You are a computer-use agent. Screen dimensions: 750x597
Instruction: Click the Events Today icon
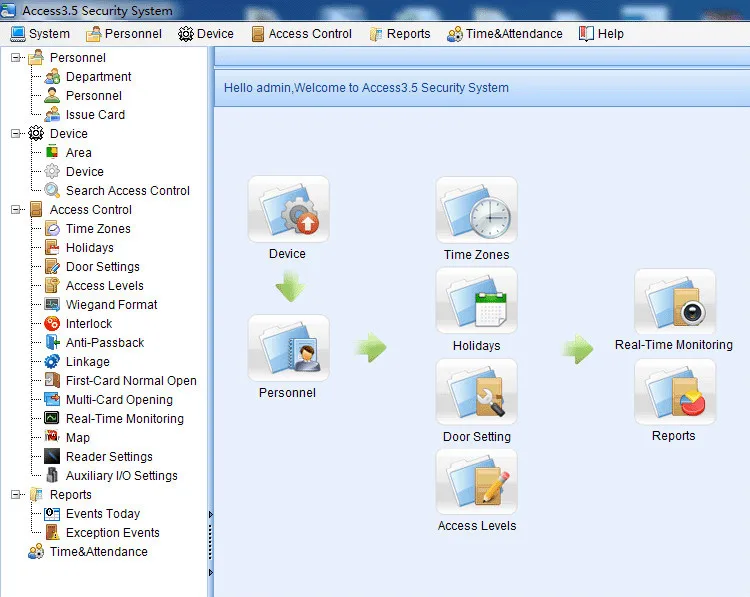52,514
